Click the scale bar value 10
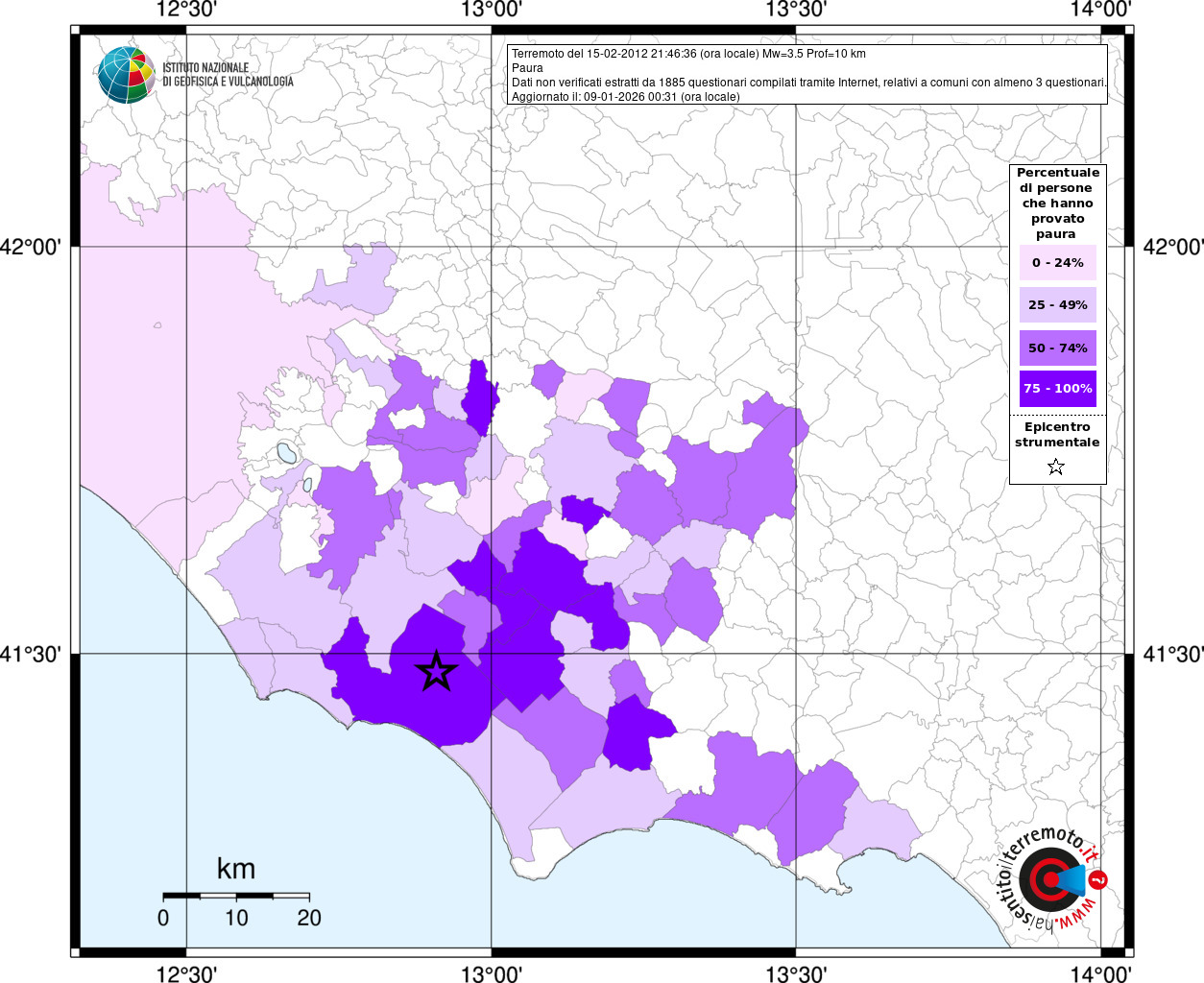This screenshot has width=1204, height=983. point(236,918)
